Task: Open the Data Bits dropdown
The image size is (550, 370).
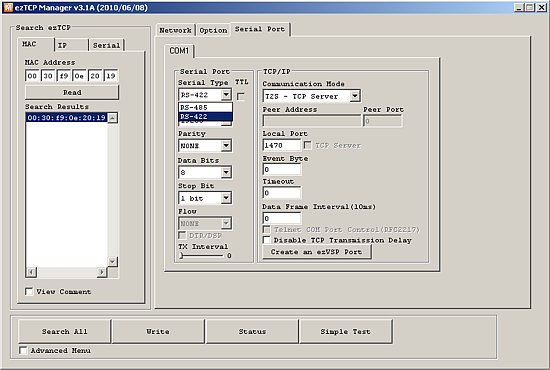Action: click(x=226, y=172)
